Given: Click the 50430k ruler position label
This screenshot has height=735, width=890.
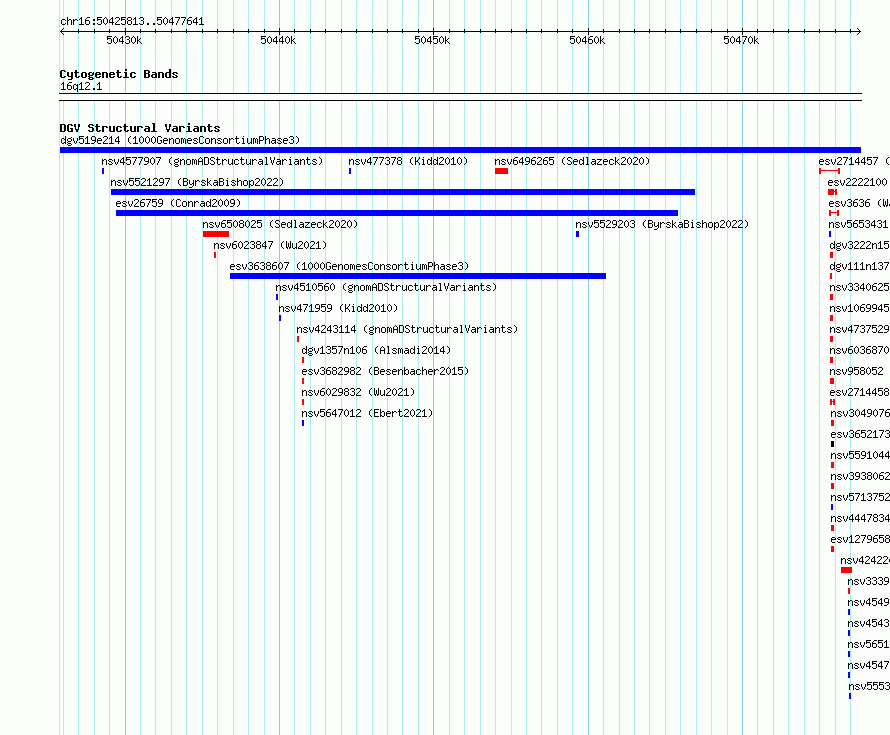Looking at the screenshot, I should tap(124, 40).
